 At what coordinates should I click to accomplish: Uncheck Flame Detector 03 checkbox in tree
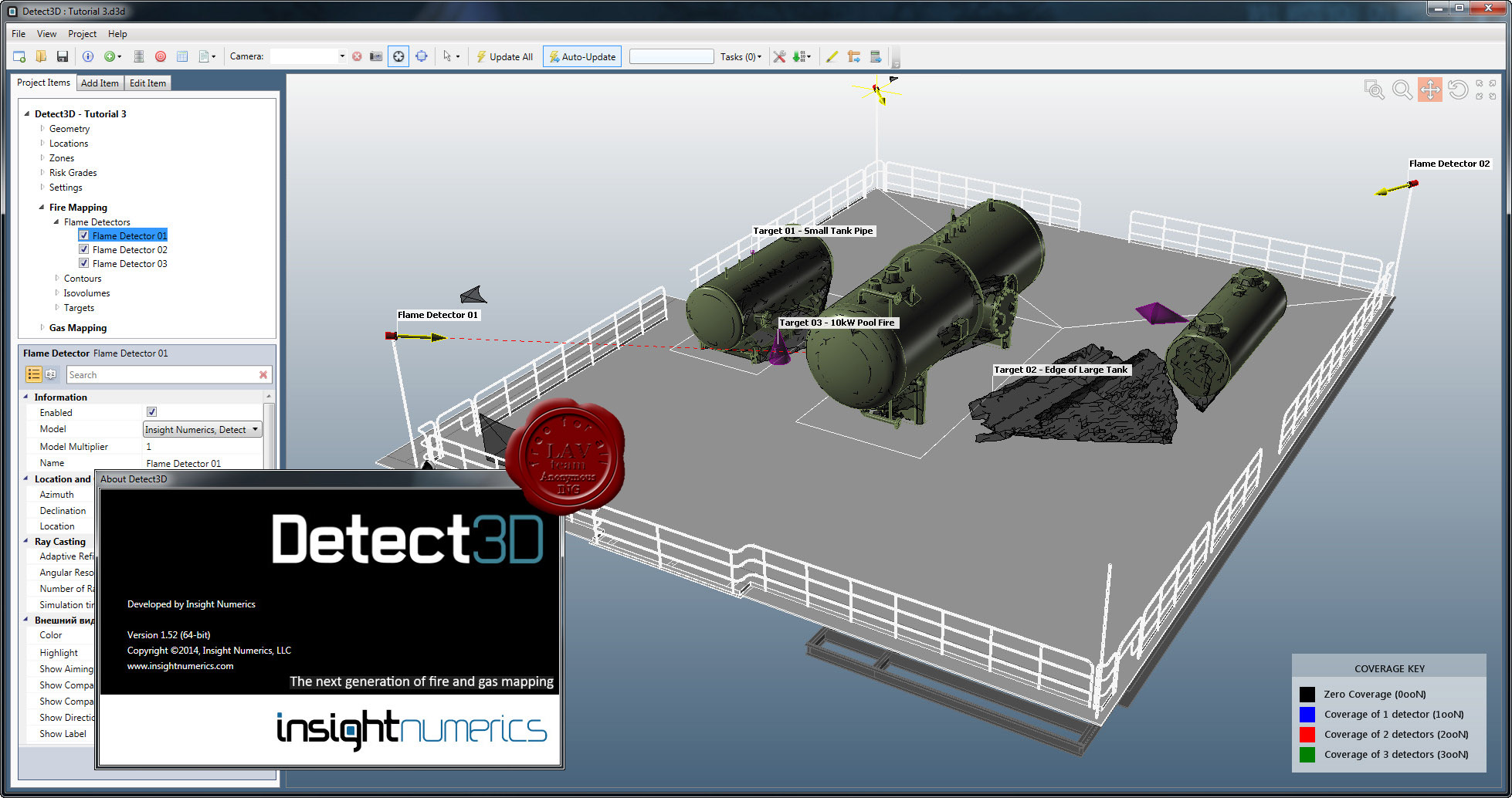(x=83, y=263)
